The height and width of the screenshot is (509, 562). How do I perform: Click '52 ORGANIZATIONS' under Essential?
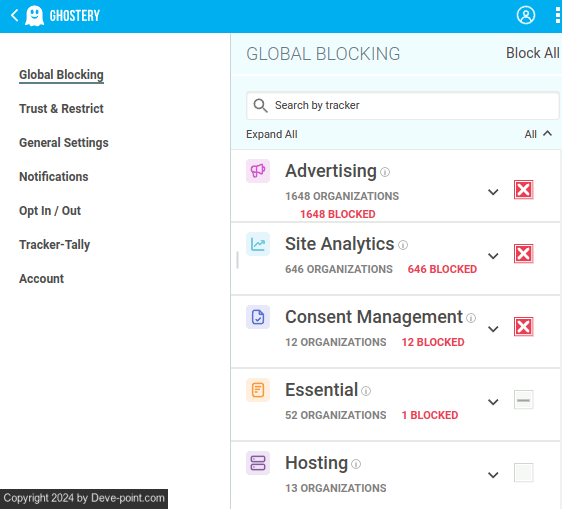(336, 415)
